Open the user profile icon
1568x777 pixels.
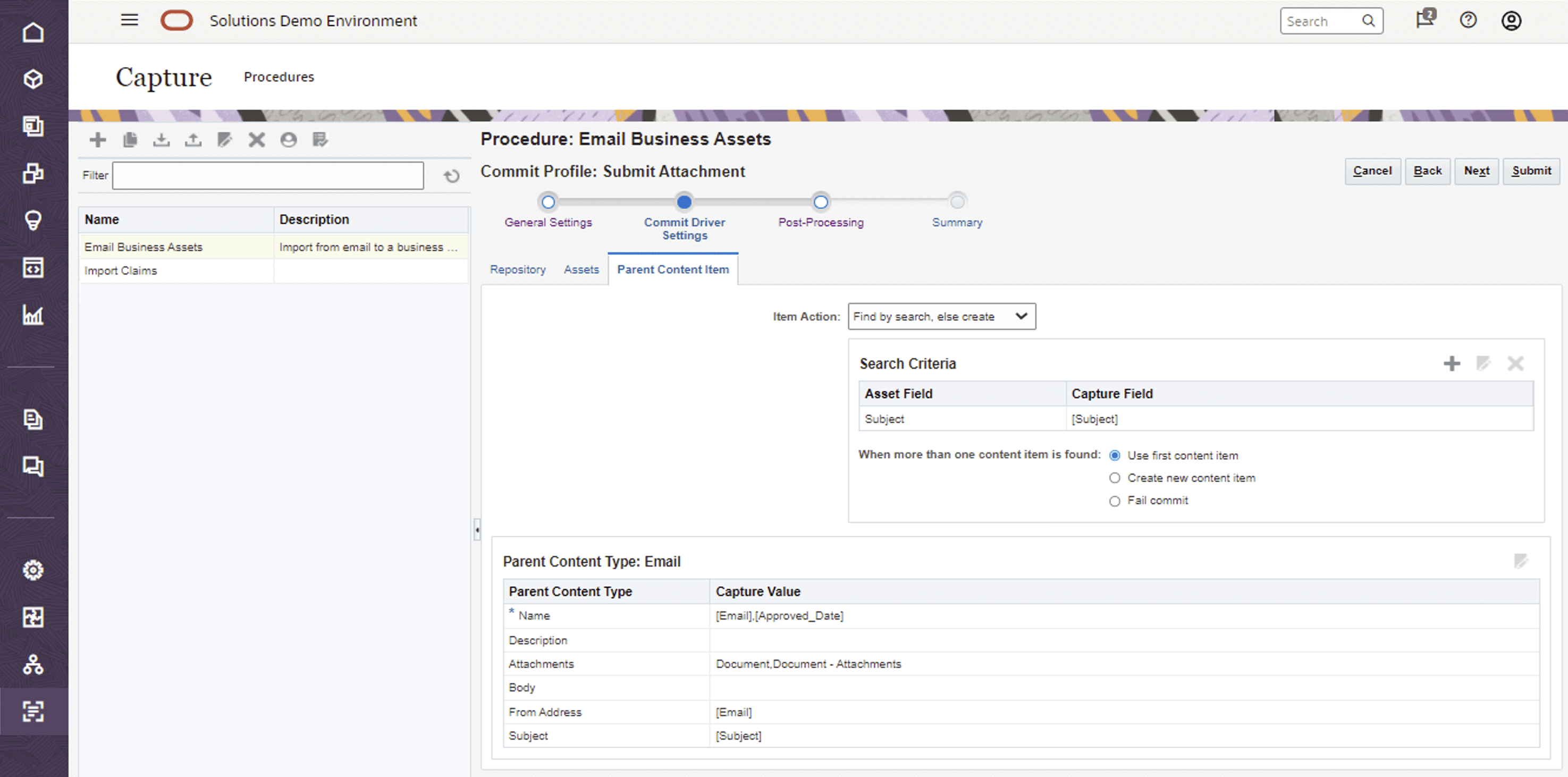[x=1511, y=20]
